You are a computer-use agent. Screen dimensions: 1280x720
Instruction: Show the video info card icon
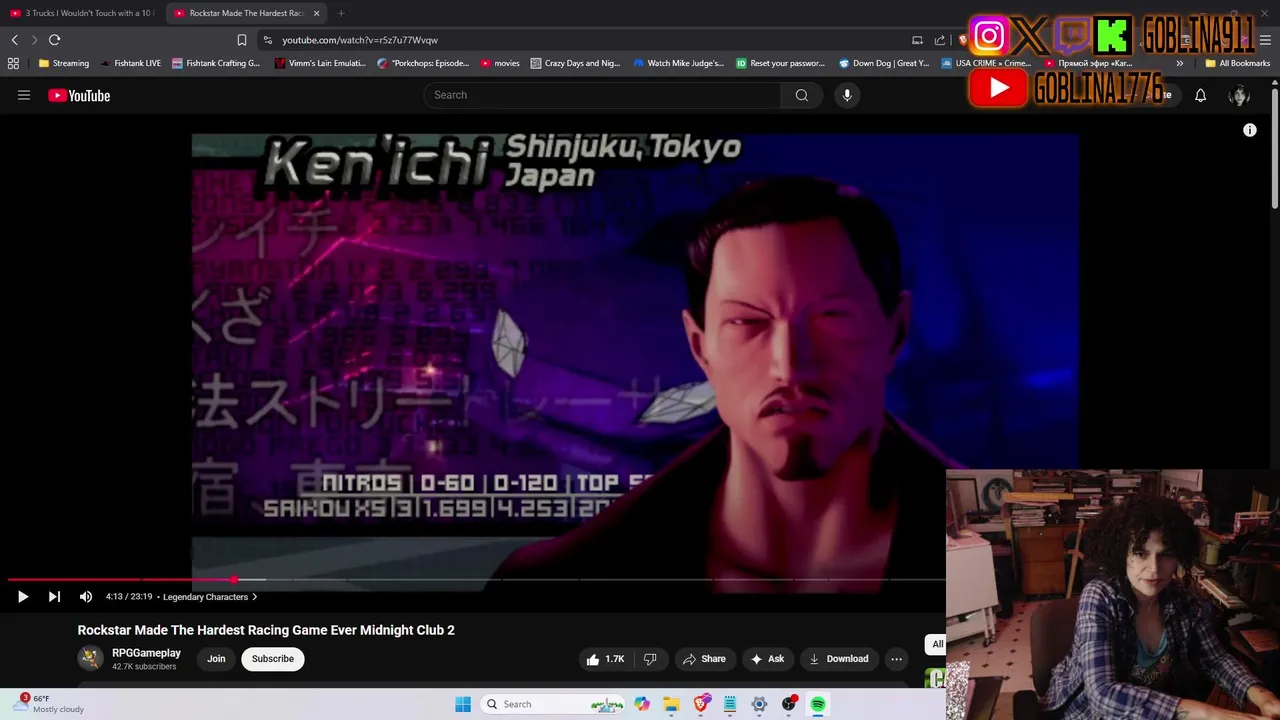point(1249,130)
